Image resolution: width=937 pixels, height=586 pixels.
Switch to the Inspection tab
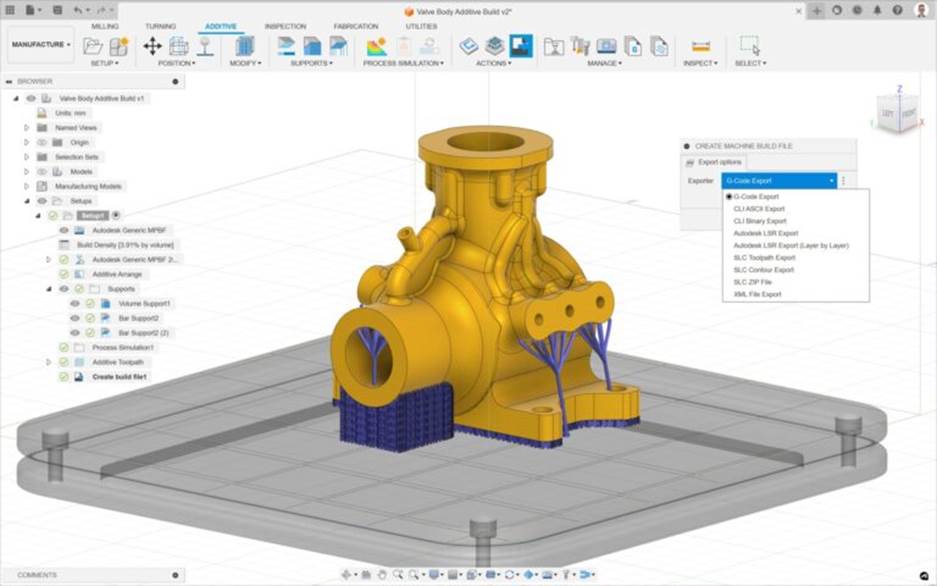pyautogui.click(x=285, y=27)
